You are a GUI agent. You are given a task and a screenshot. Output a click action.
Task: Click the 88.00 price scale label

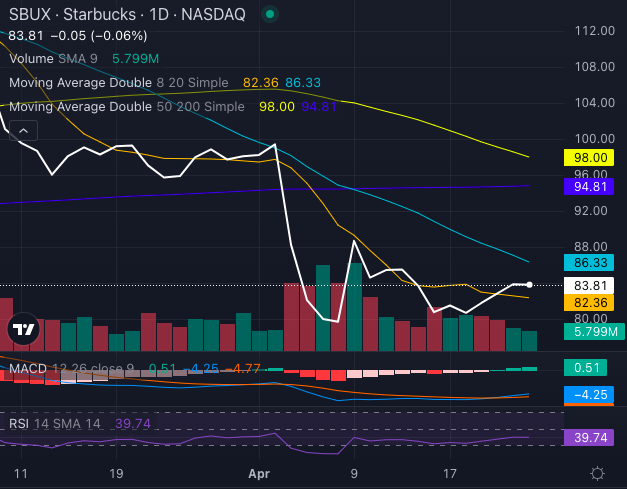pos(591,247)
